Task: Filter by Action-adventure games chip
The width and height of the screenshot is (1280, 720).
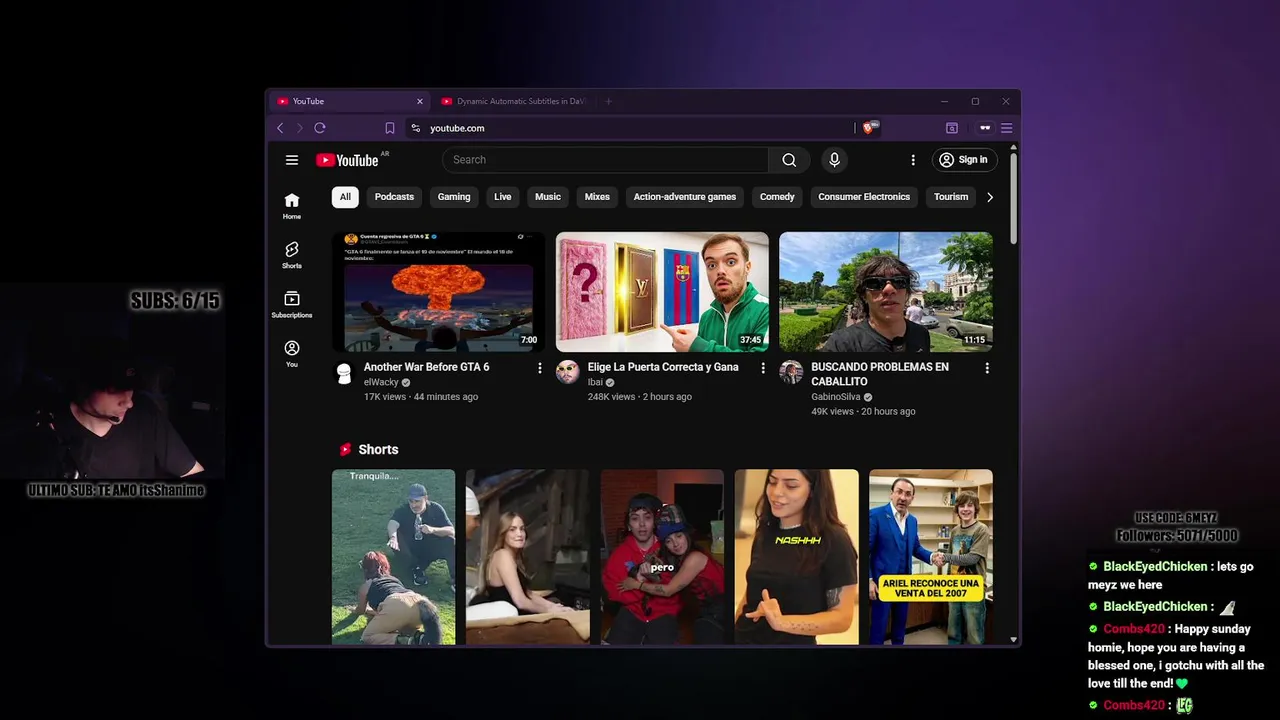Action: tap(685, 197)
